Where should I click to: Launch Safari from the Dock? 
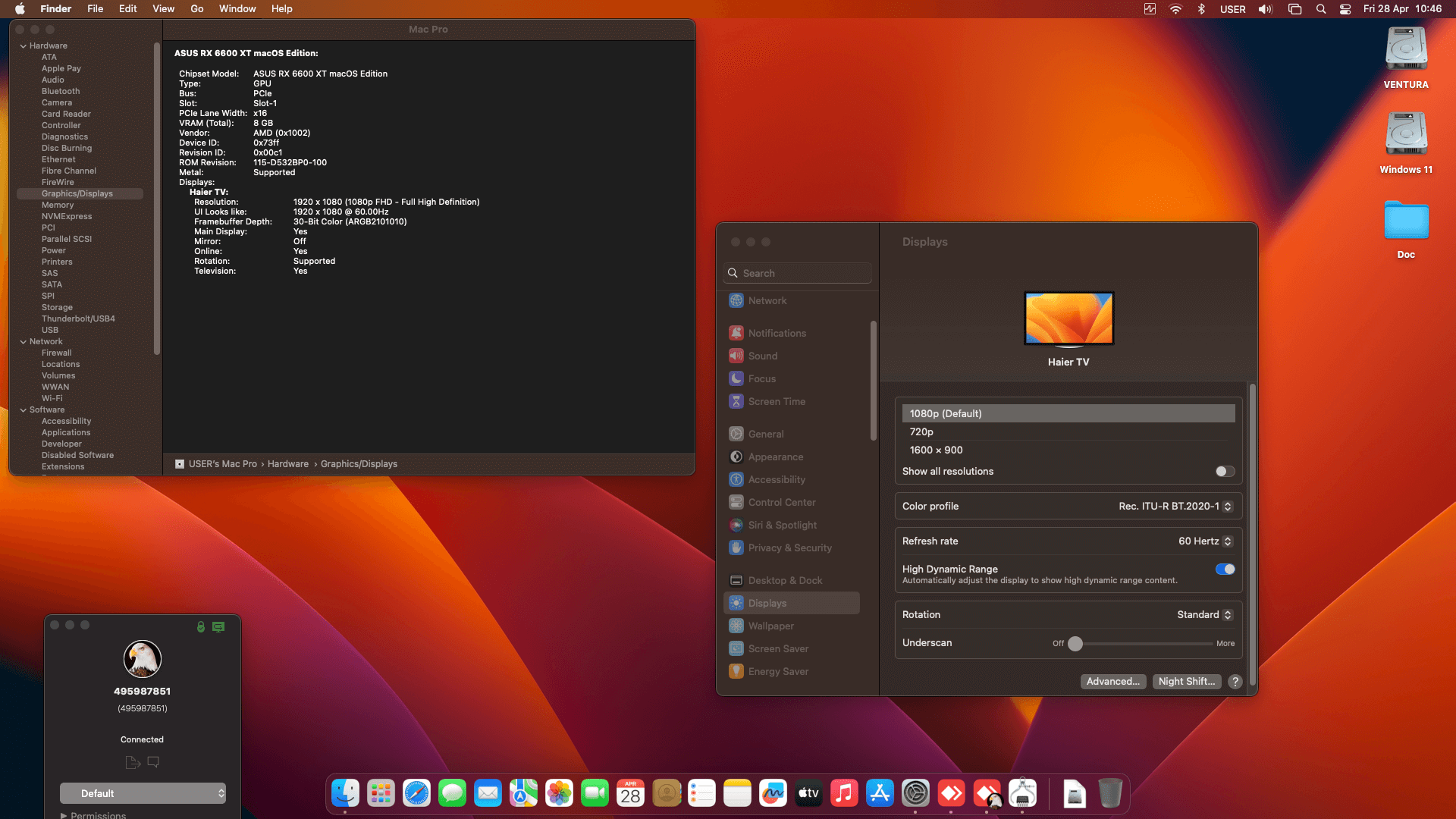click(x=416, y=793)
